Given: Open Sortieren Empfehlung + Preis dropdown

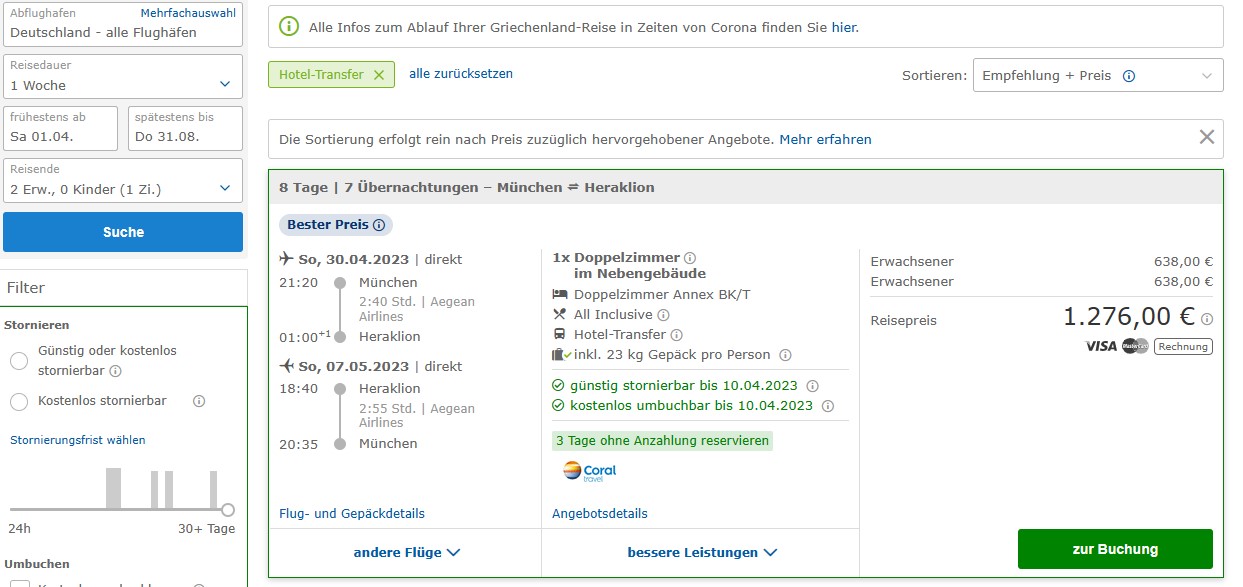Looking at the screenshot, I should (1097, 76).
